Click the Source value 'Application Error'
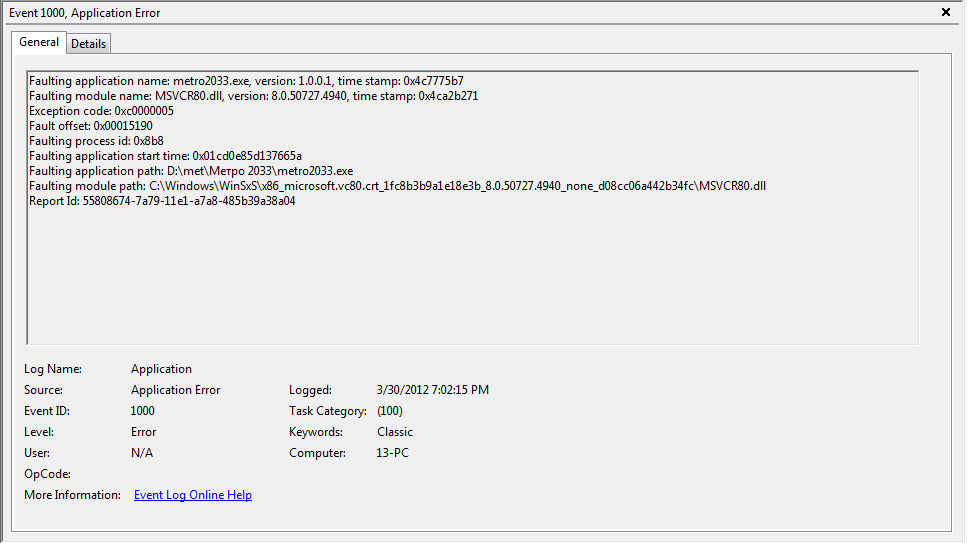967x543 pixels. [x=175, y=390]
